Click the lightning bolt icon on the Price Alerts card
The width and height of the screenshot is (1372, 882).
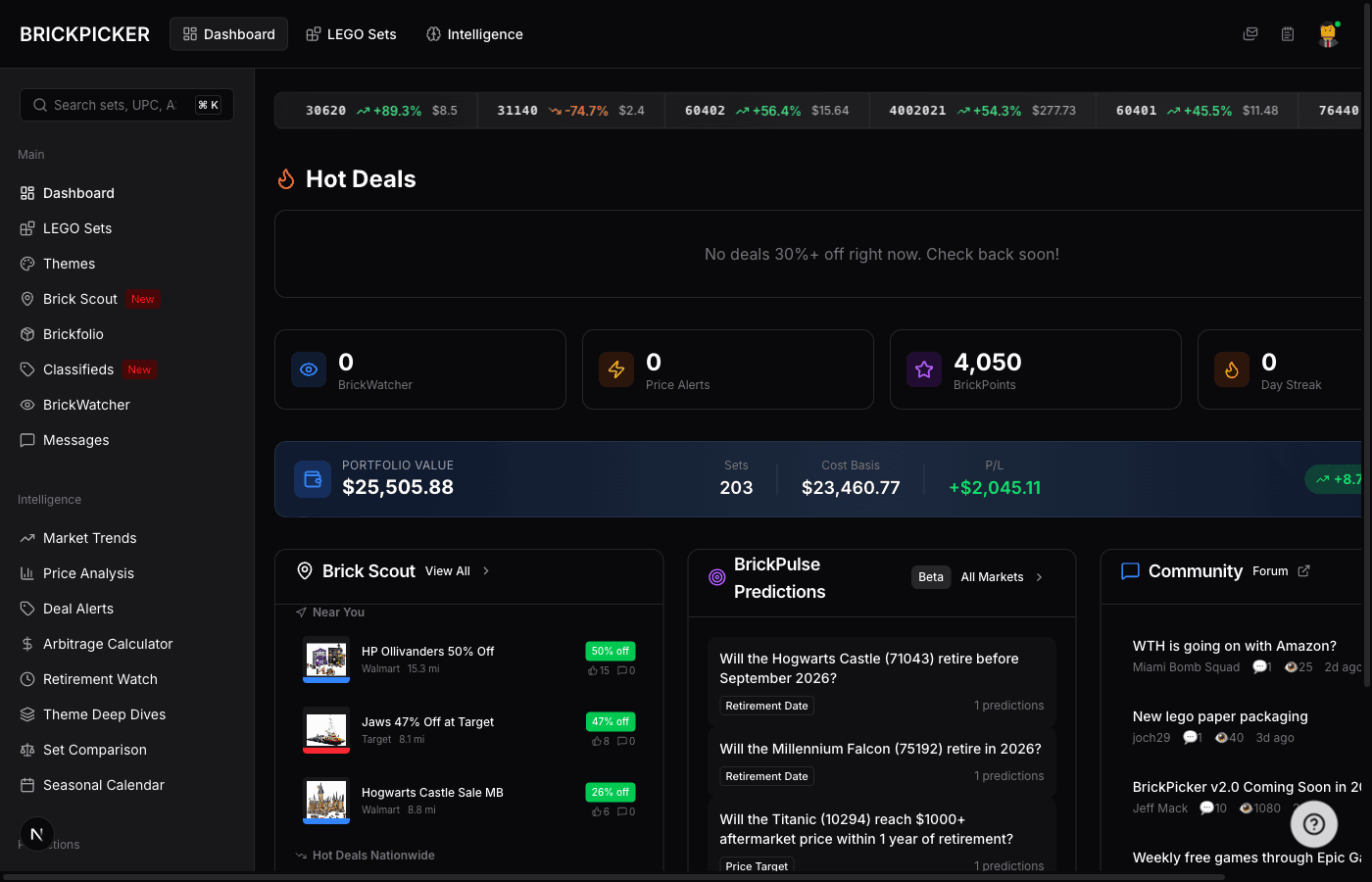[616, 369]
